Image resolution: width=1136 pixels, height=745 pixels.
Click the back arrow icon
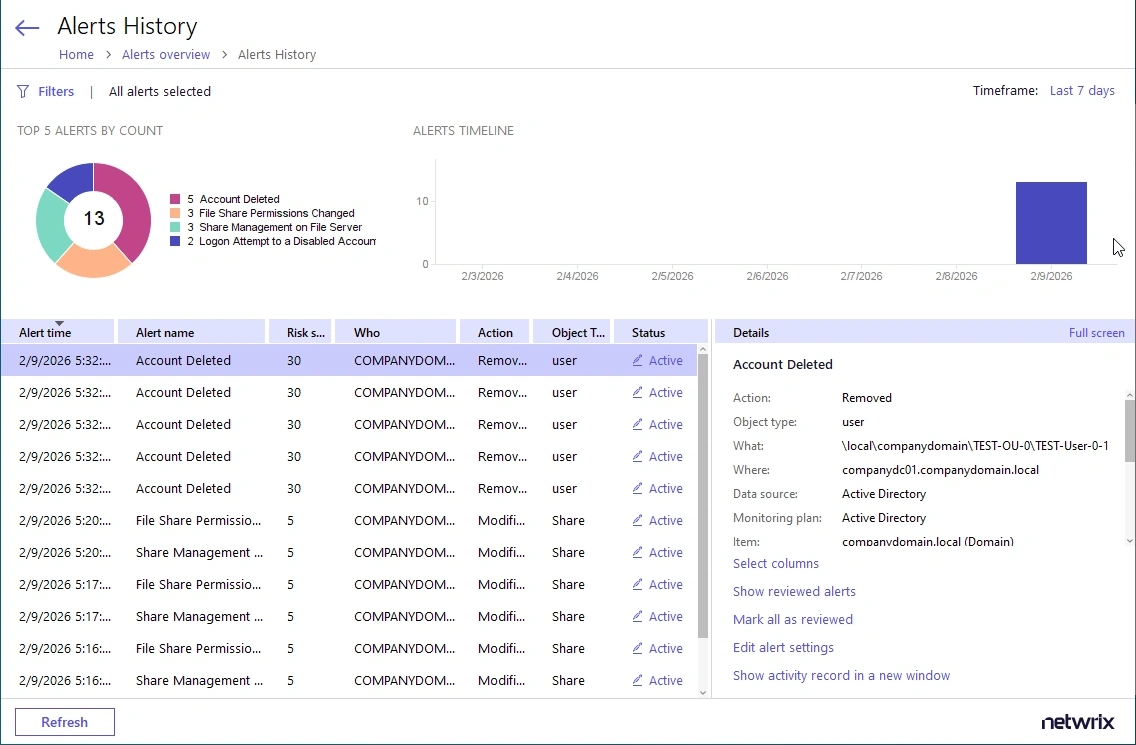coord(27,28)
